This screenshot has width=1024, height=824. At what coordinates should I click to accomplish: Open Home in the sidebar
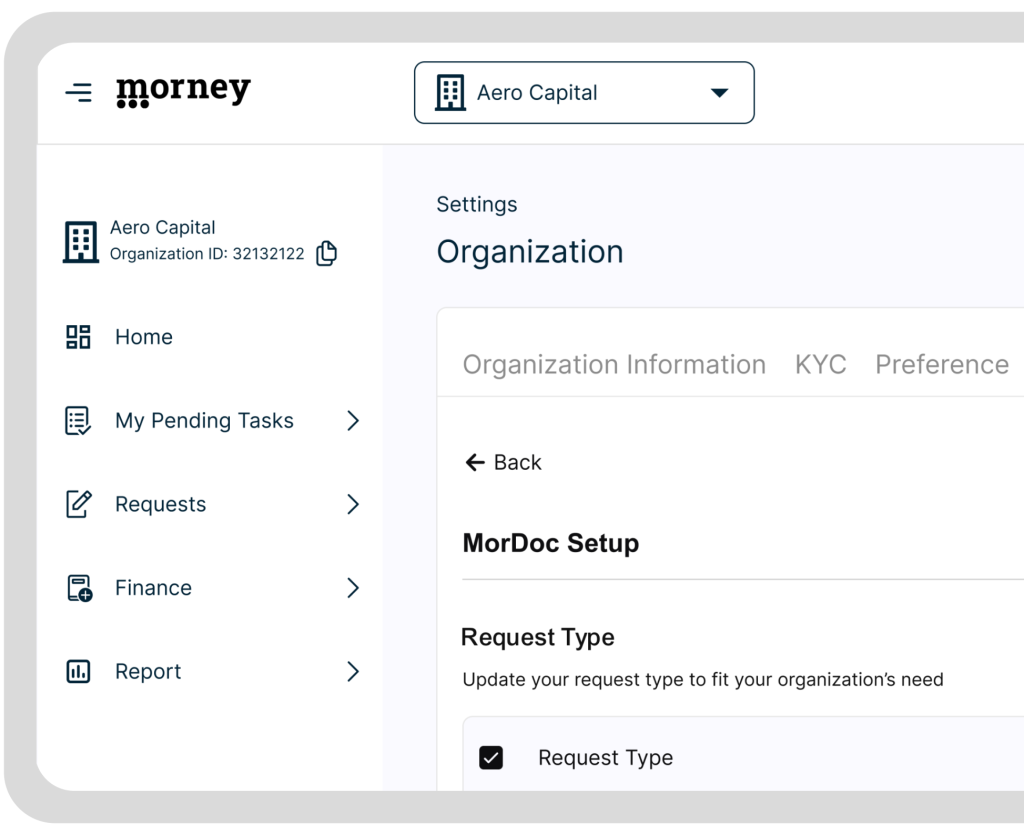pyautogui.click(x=144, y=337)
